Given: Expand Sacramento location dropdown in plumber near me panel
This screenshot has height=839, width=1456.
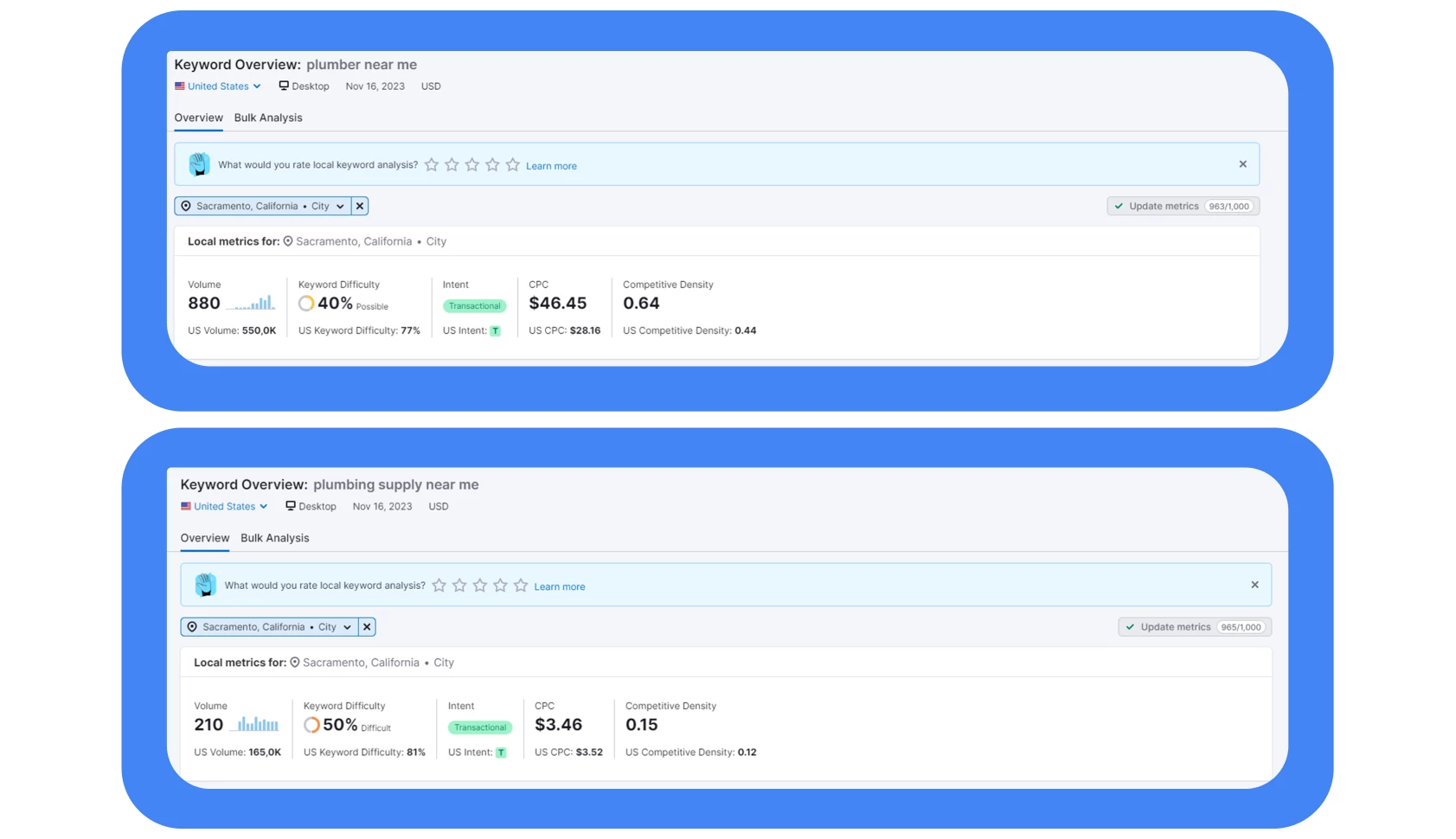Looking at the screenshot, I should [x=262, y=206].
